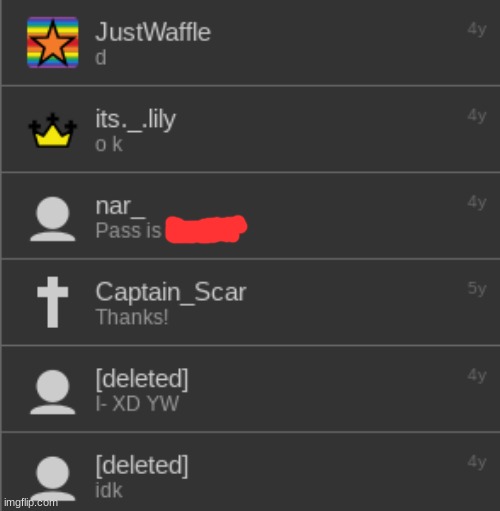The height and width of the screenshot is (511, 500).
Task: Click the 5y timestamp on Captain_Scar's row
Action: coord(477,288)
